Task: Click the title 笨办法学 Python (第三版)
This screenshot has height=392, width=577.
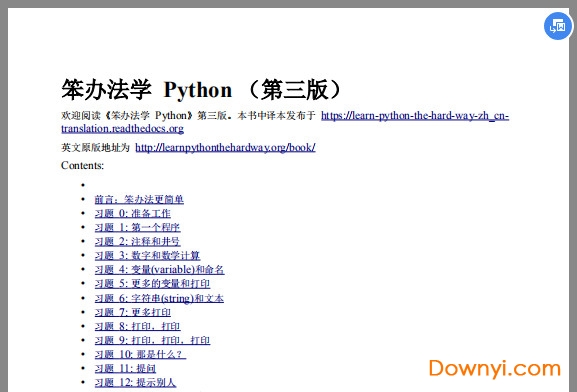Action: coord(202,89)
